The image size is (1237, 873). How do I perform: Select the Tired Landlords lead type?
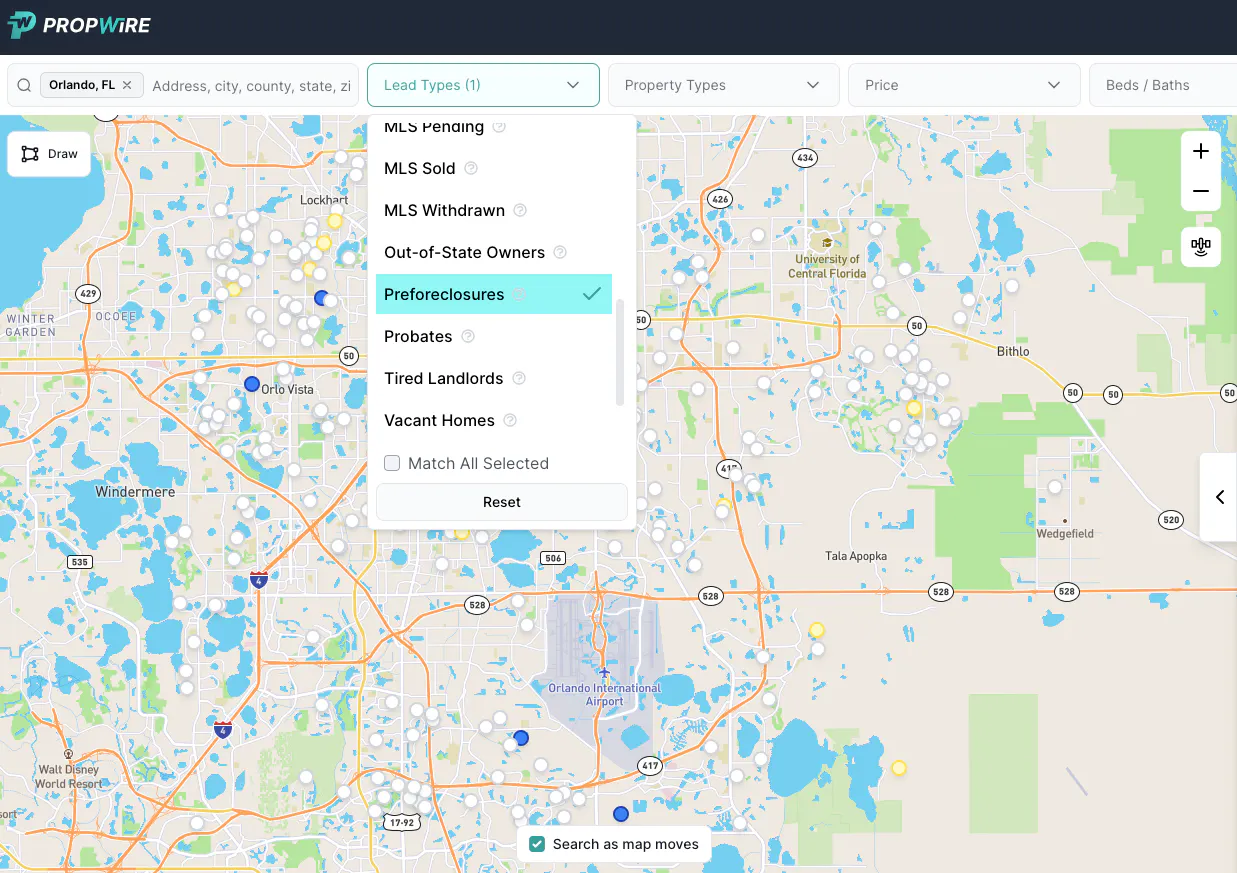(x=443, y=378)
